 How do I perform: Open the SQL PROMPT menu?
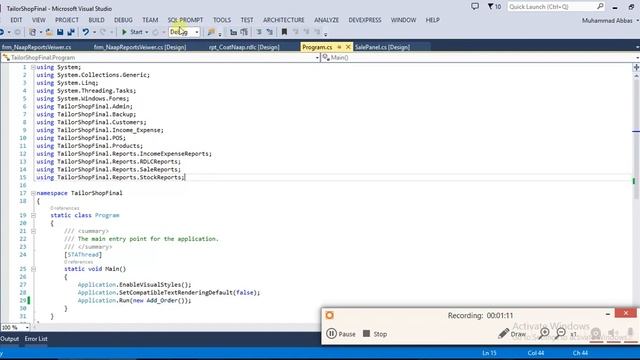click(x=185, y=20)
